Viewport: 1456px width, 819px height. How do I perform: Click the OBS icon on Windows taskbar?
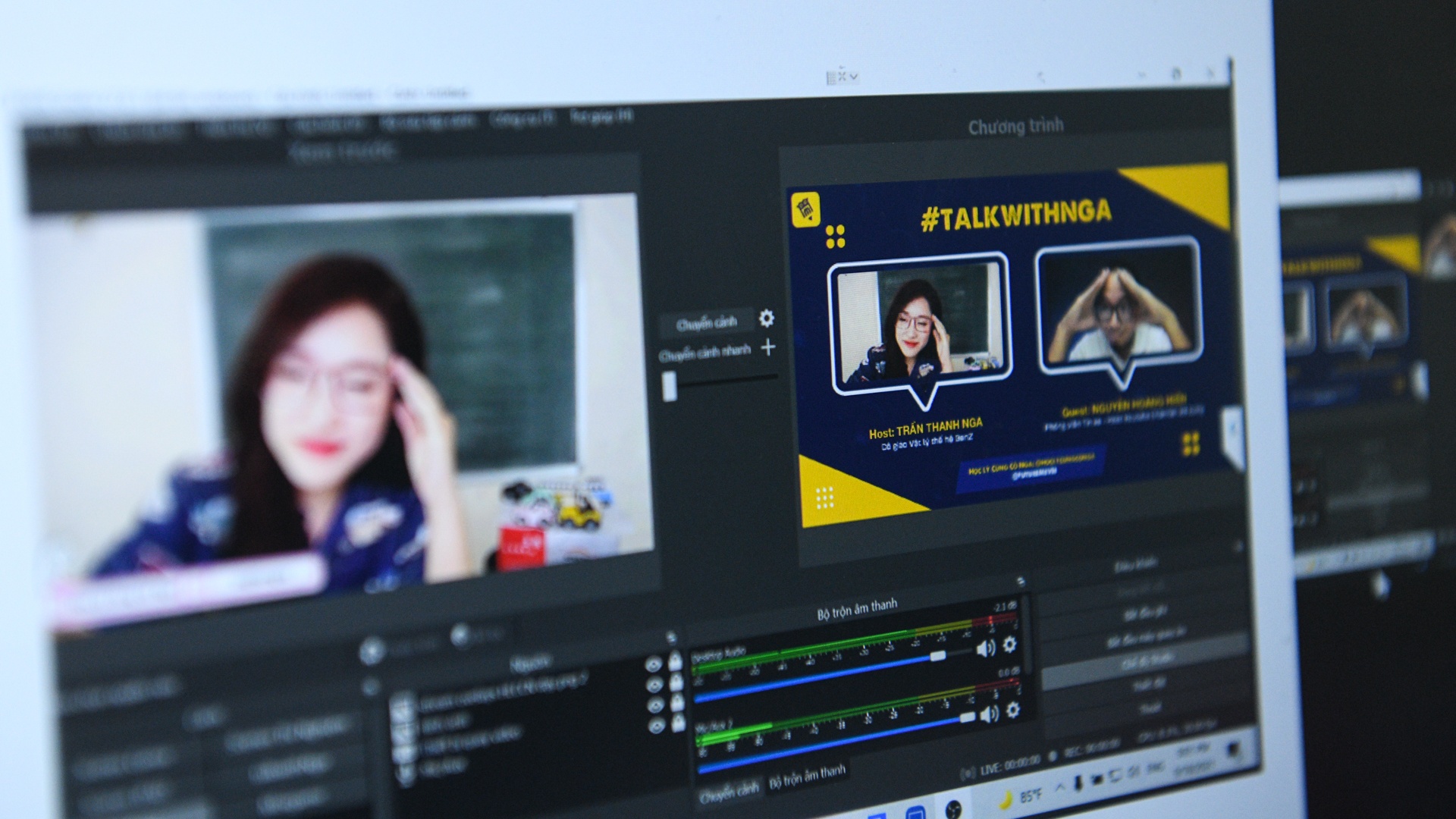(953, 809)
